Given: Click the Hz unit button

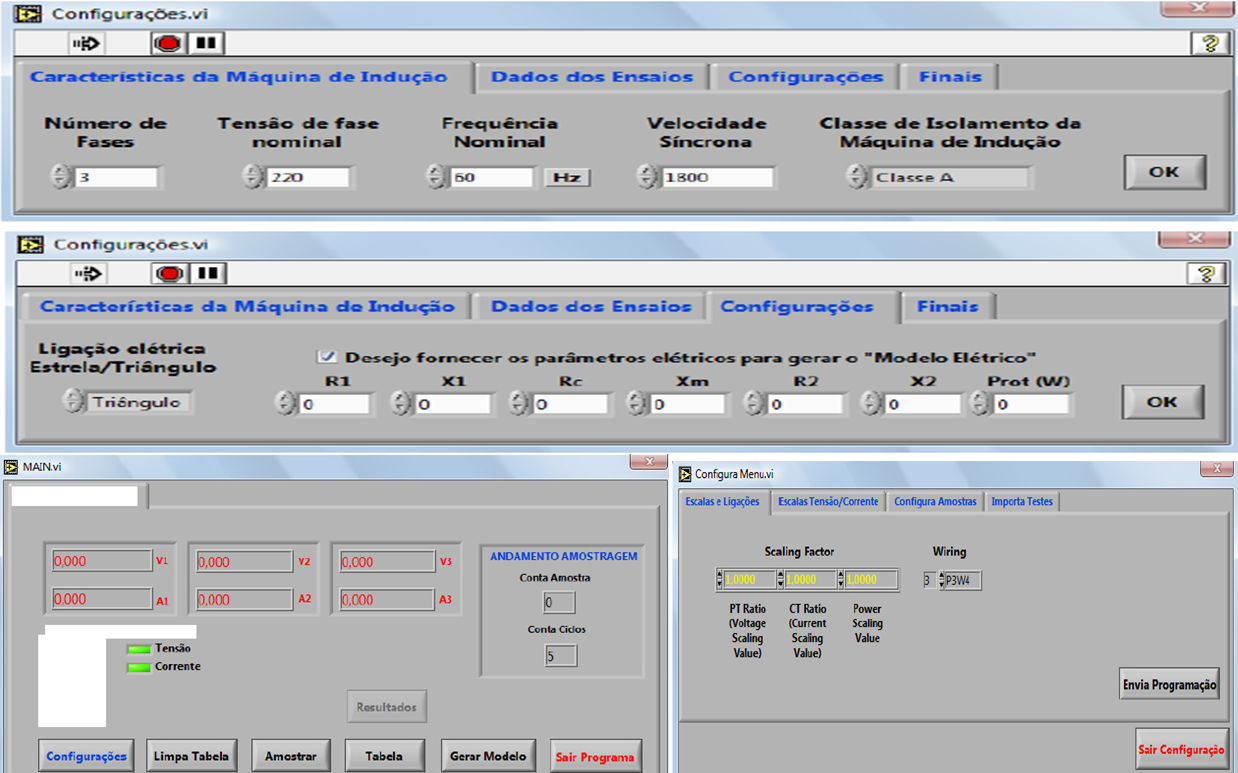Looking at the screenshot, I should coord(567,177).
